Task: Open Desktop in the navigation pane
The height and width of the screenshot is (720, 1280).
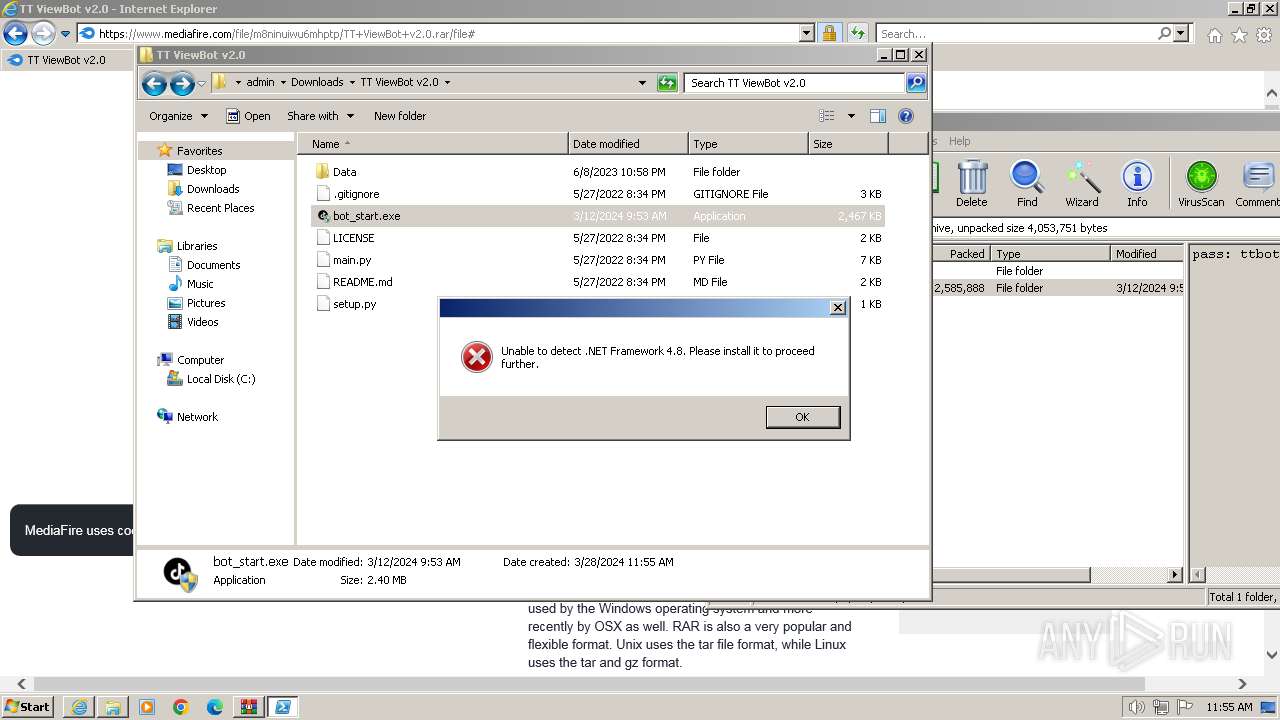Action: click(x=206, y=170)
